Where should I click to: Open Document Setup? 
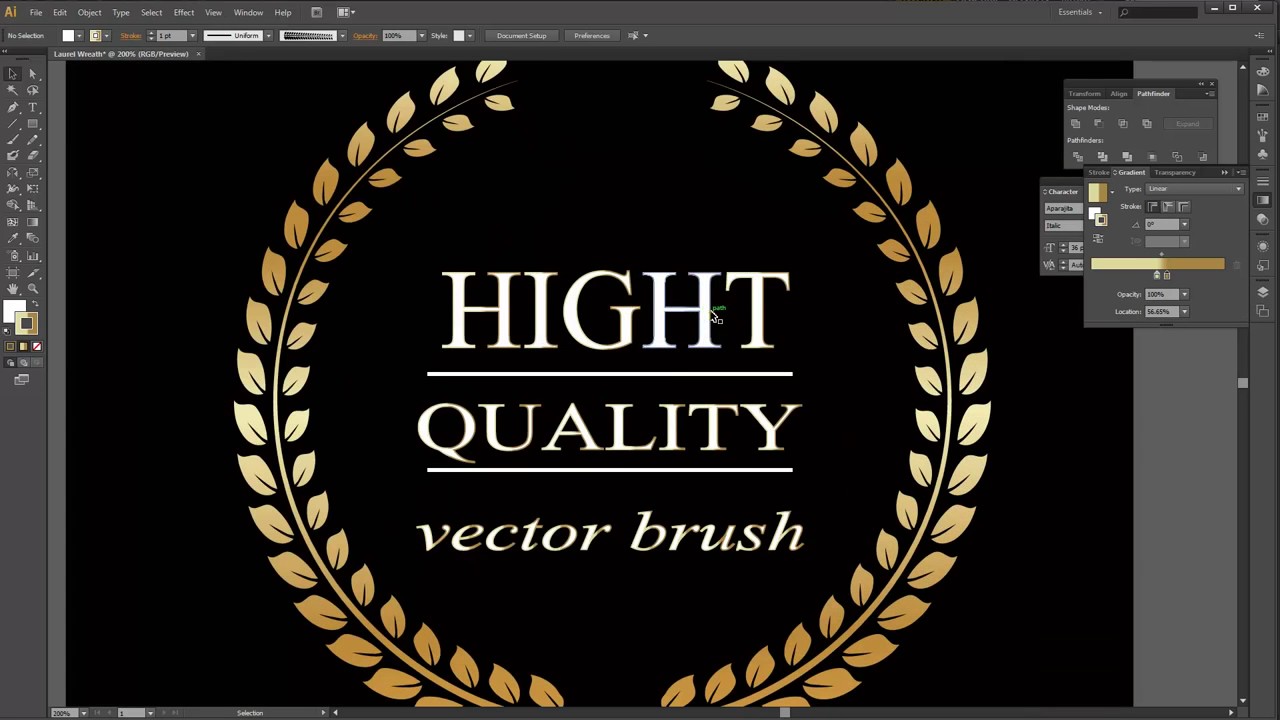pos(521,35)
